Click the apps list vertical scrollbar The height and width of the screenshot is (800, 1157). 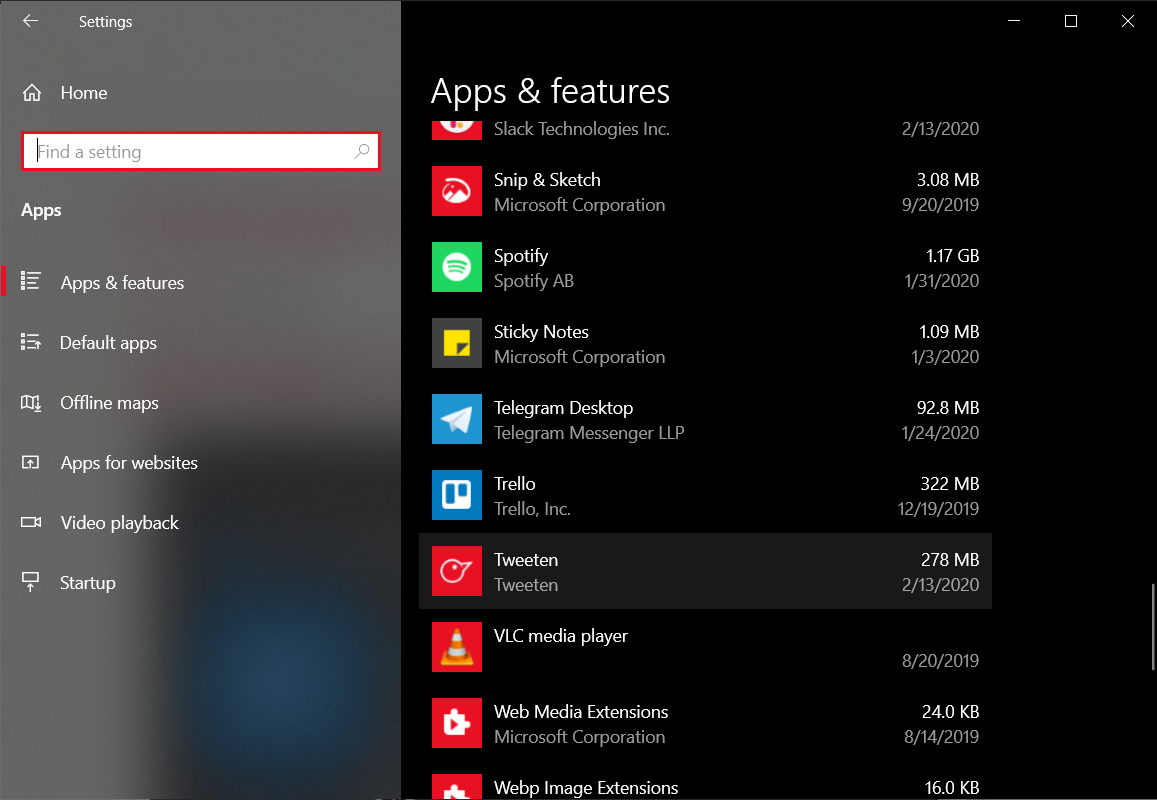(1152, 627)
